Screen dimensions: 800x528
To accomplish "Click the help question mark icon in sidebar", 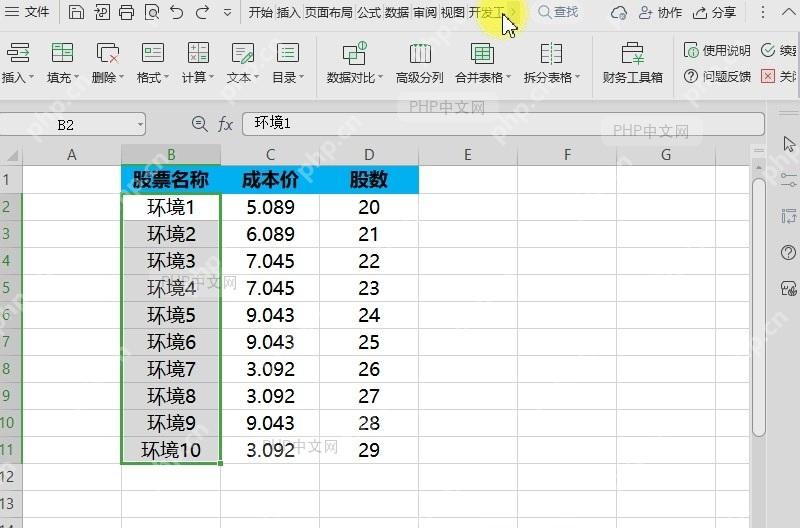I will 788,253.
